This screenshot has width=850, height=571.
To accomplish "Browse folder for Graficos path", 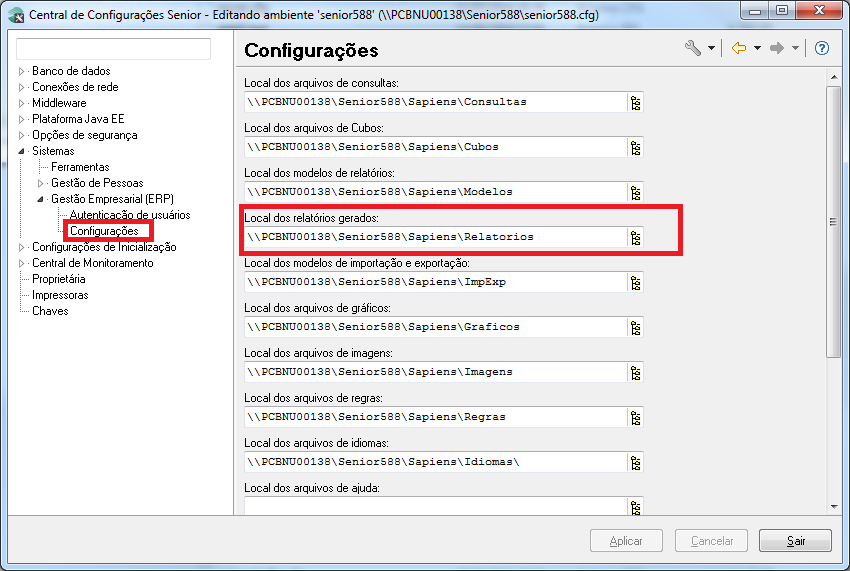I will pos(635,328).
